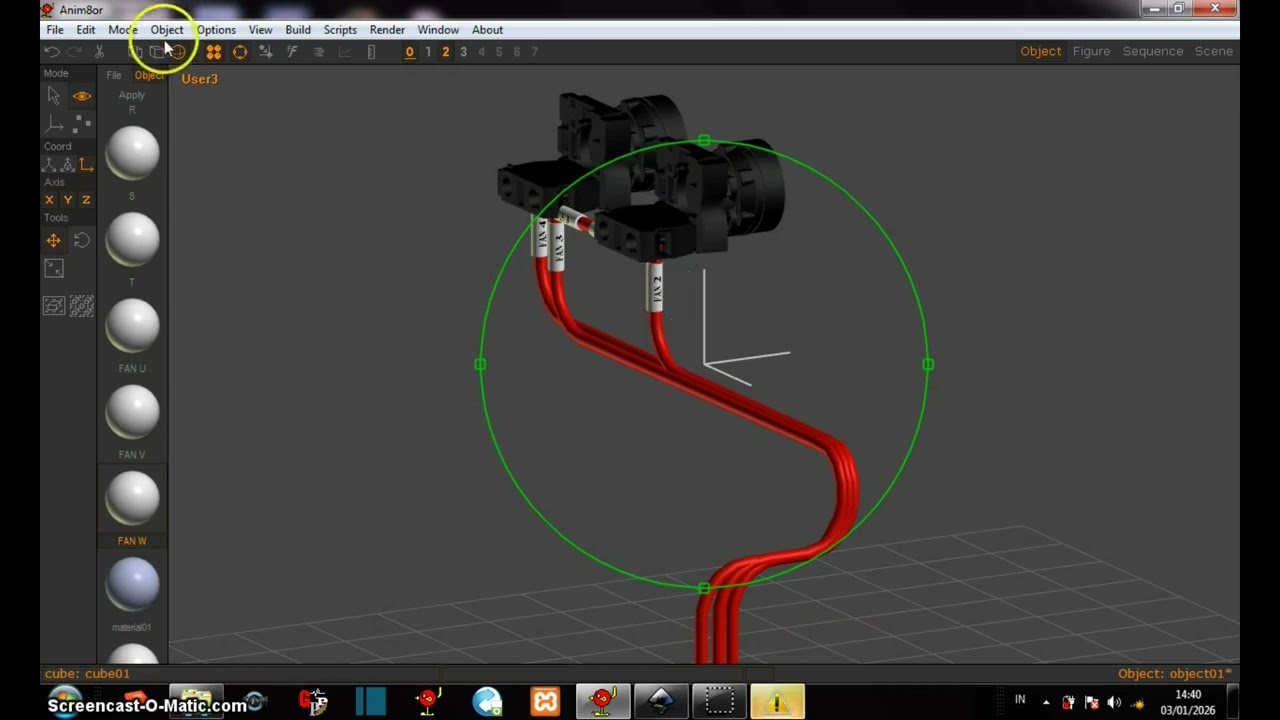The image size is (1280, 720).
Task: Switch to the Scene editor tab
Action: [x=1214, y=51]
